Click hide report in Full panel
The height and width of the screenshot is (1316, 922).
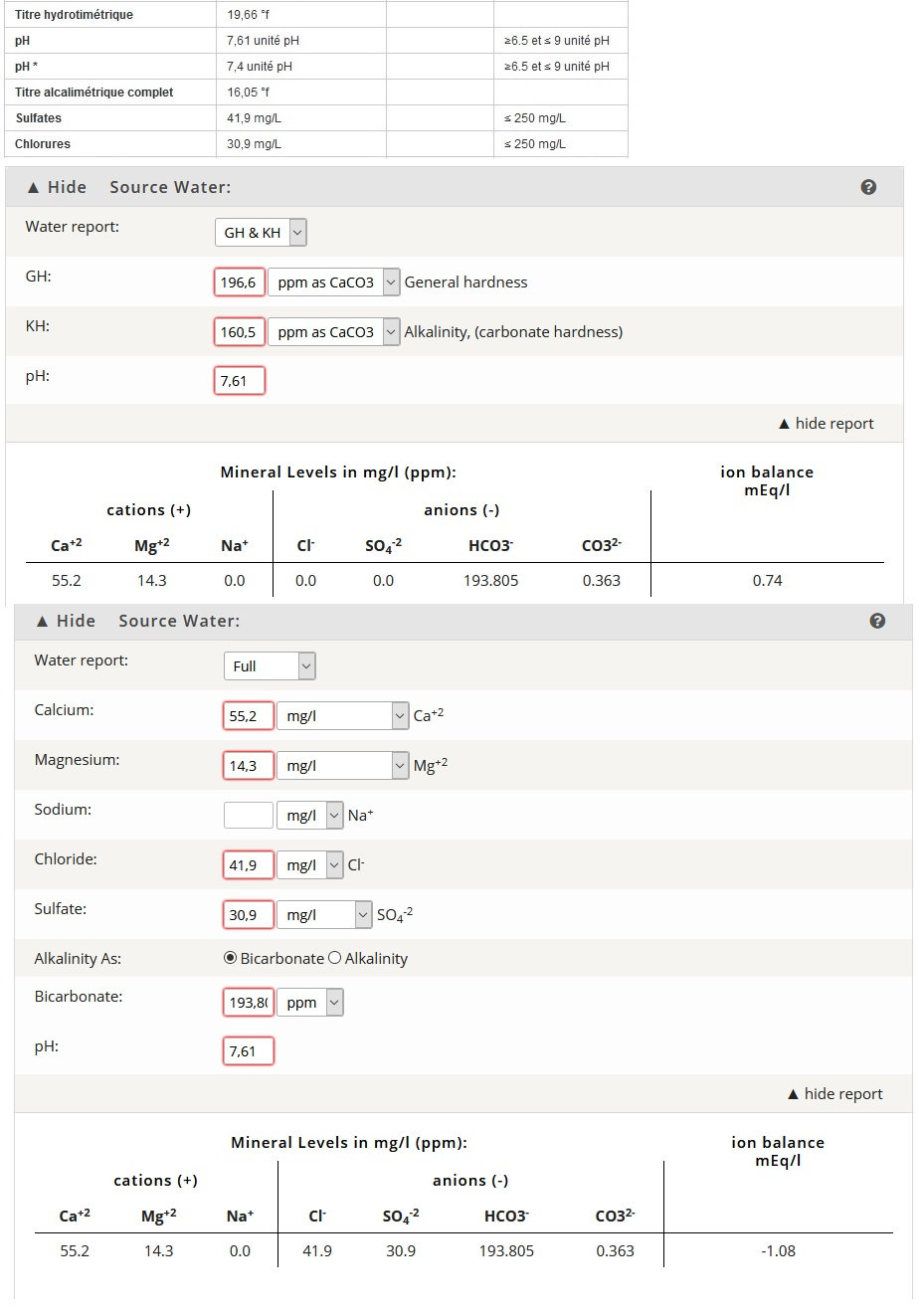pos(834,1093)
